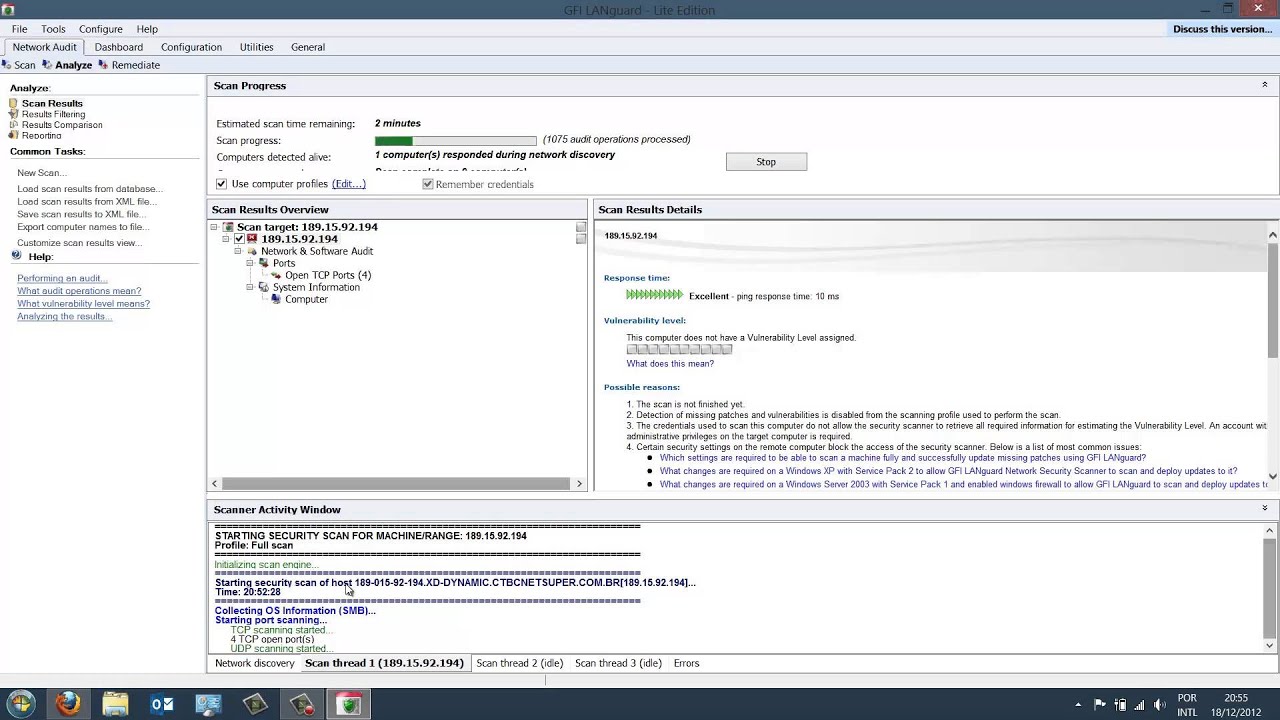This screenshot has width=1280, height=720.
Task: Open the Network discovery activity tab
Action: (255, 663)
